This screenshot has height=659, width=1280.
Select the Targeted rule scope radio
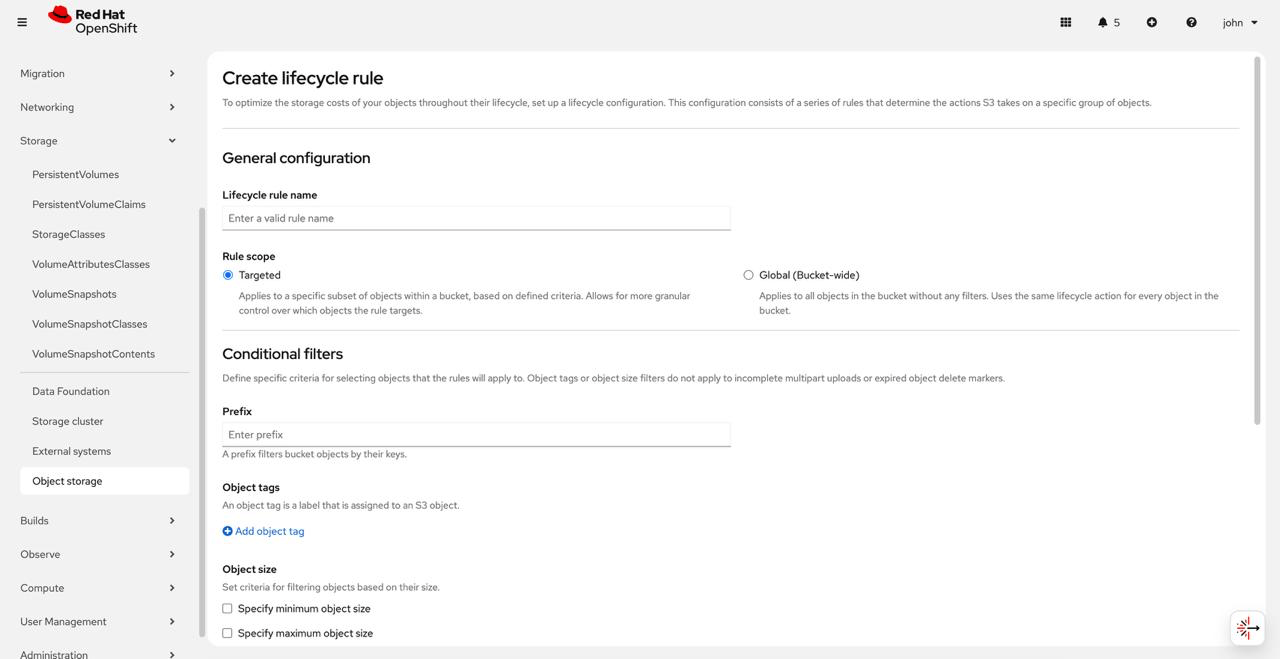(228, 275)
